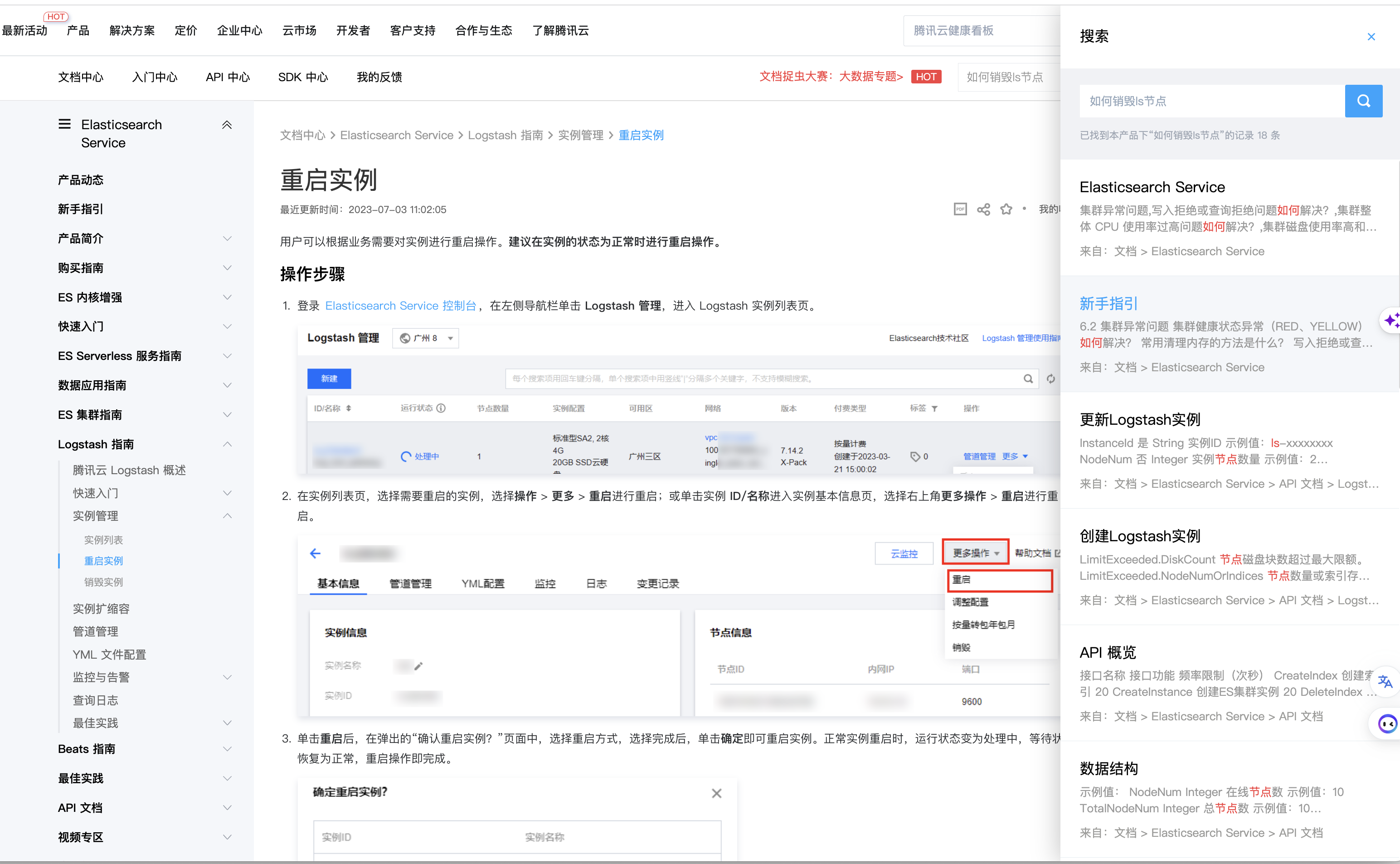Viewport: 1400px width, 864px height.
Task: Open the PDF export icon
Action: pyautogui.click(x=960, y=209)
